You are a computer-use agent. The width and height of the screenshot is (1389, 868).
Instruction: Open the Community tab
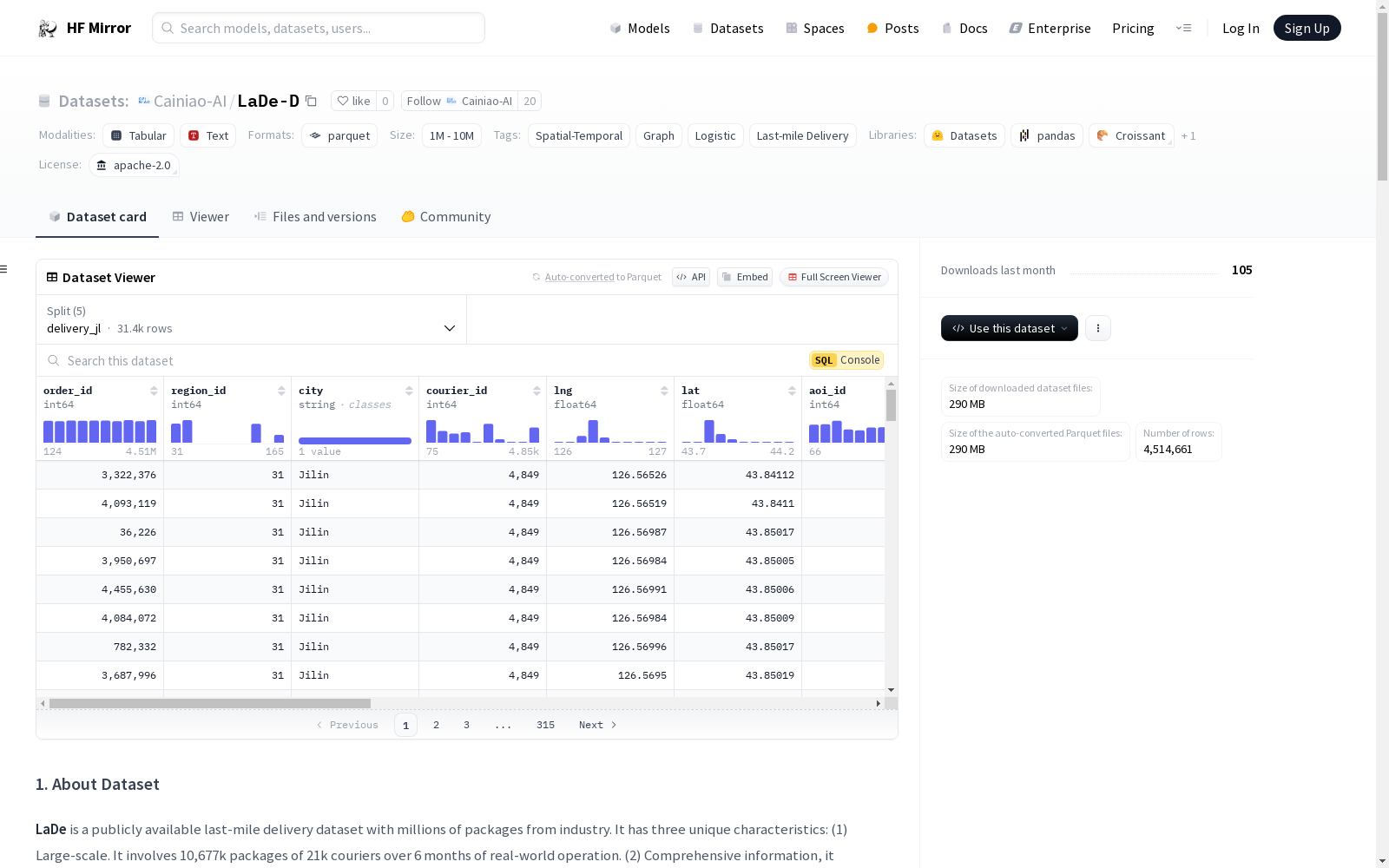pyautogui.click(x=446, y=217)
